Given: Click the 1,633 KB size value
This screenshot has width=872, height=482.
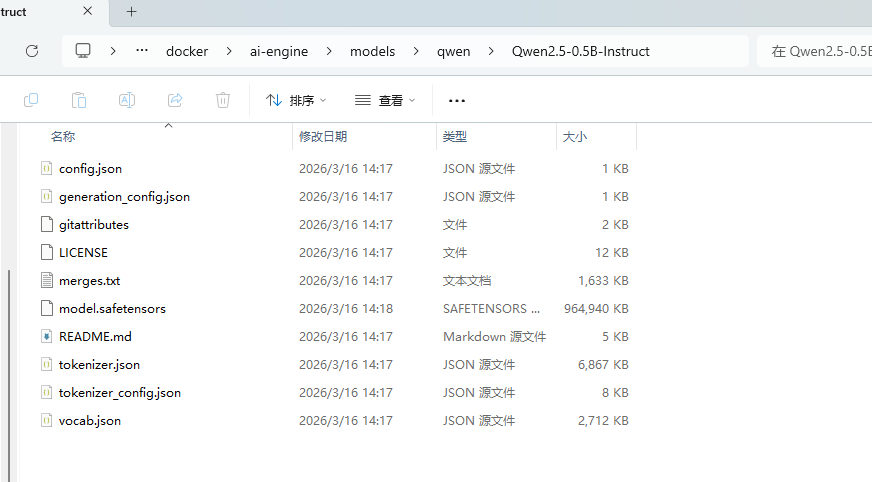Looking at the screenshot, I should (603, 281).
